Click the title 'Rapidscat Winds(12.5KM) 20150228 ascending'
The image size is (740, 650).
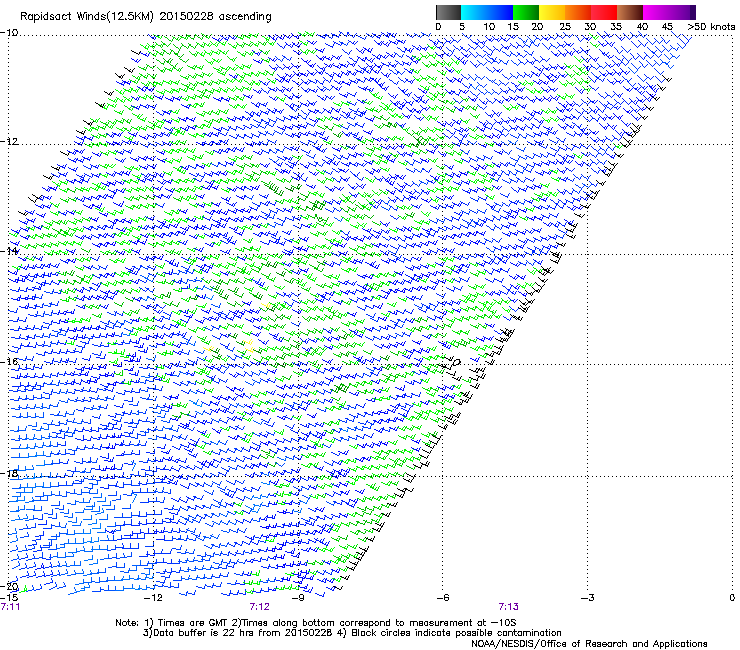point(146,17)
